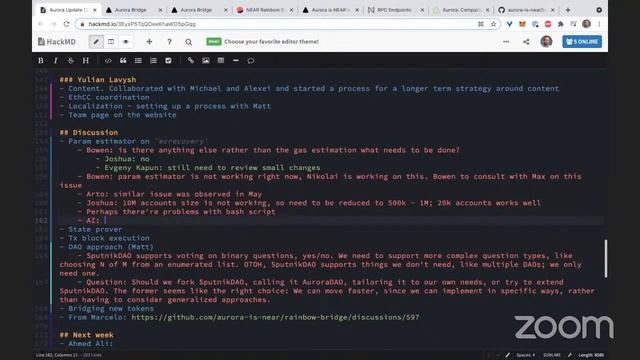
Task: Insert a code block
Action: point(108,60)
